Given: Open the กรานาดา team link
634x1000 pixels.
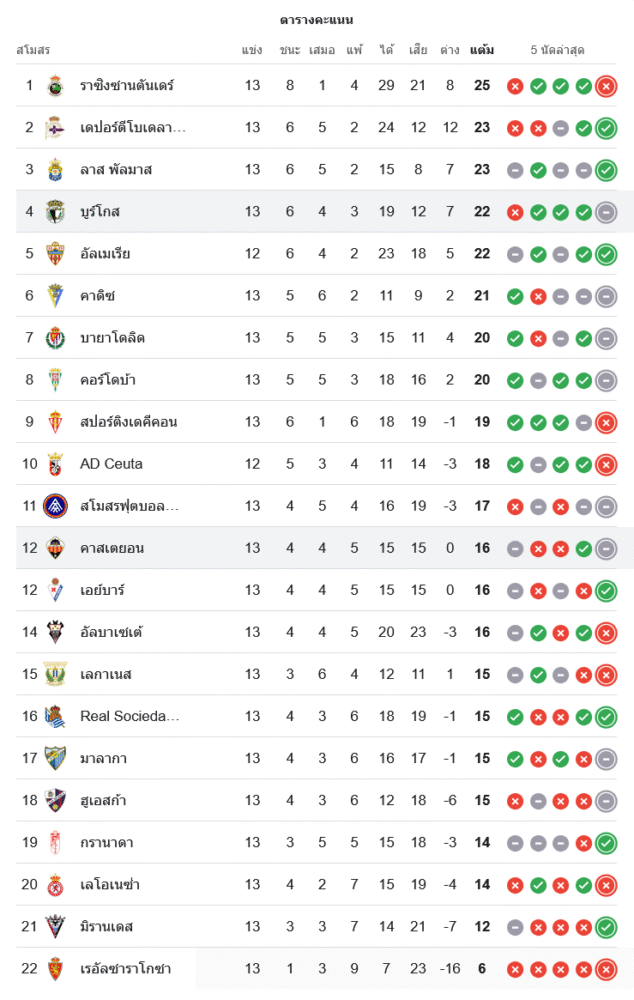Looking at the screenshot, I should [110, 842].
